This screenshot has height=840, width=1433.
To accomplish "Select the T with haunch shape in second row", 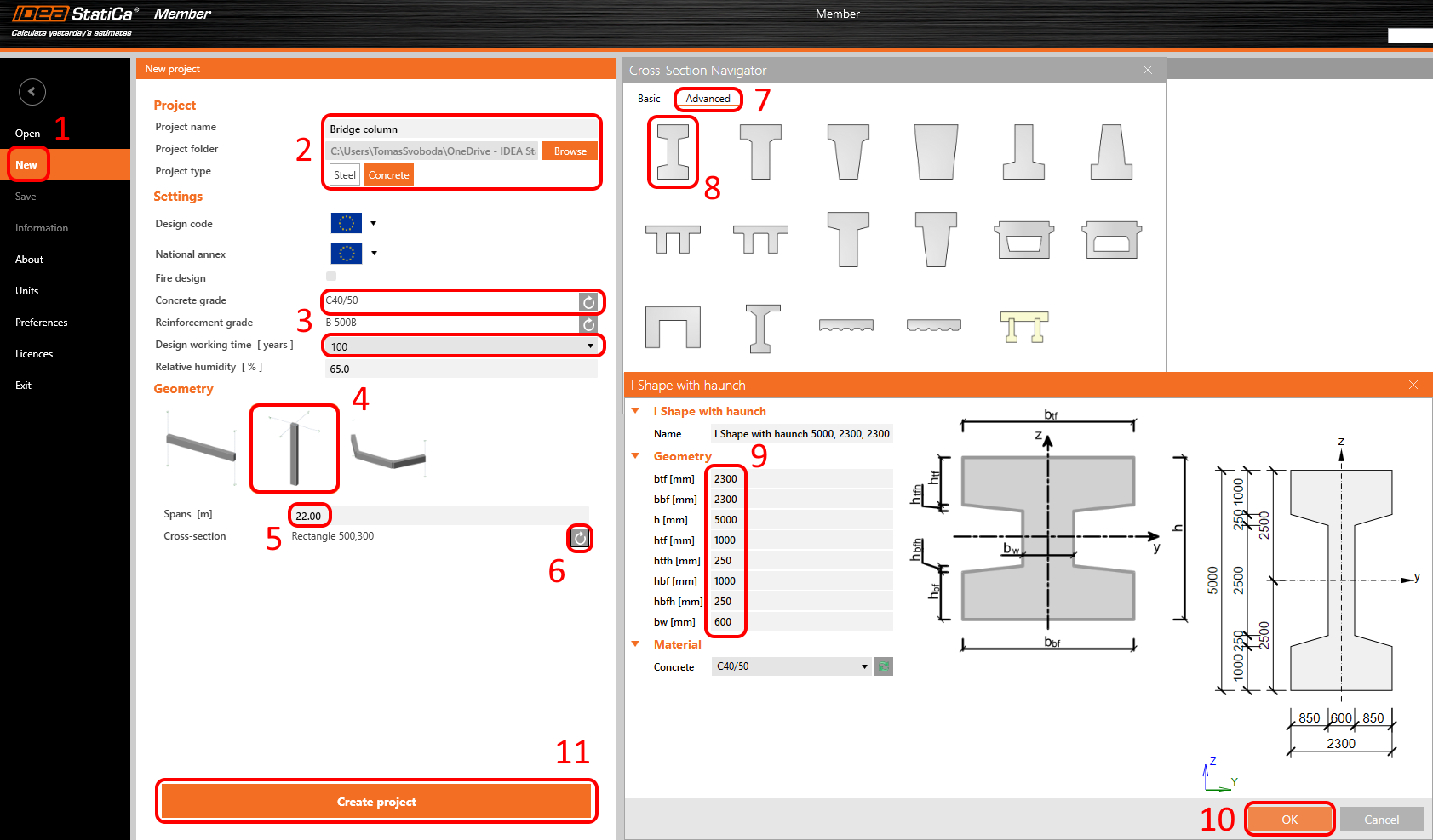I will [848, 239].
